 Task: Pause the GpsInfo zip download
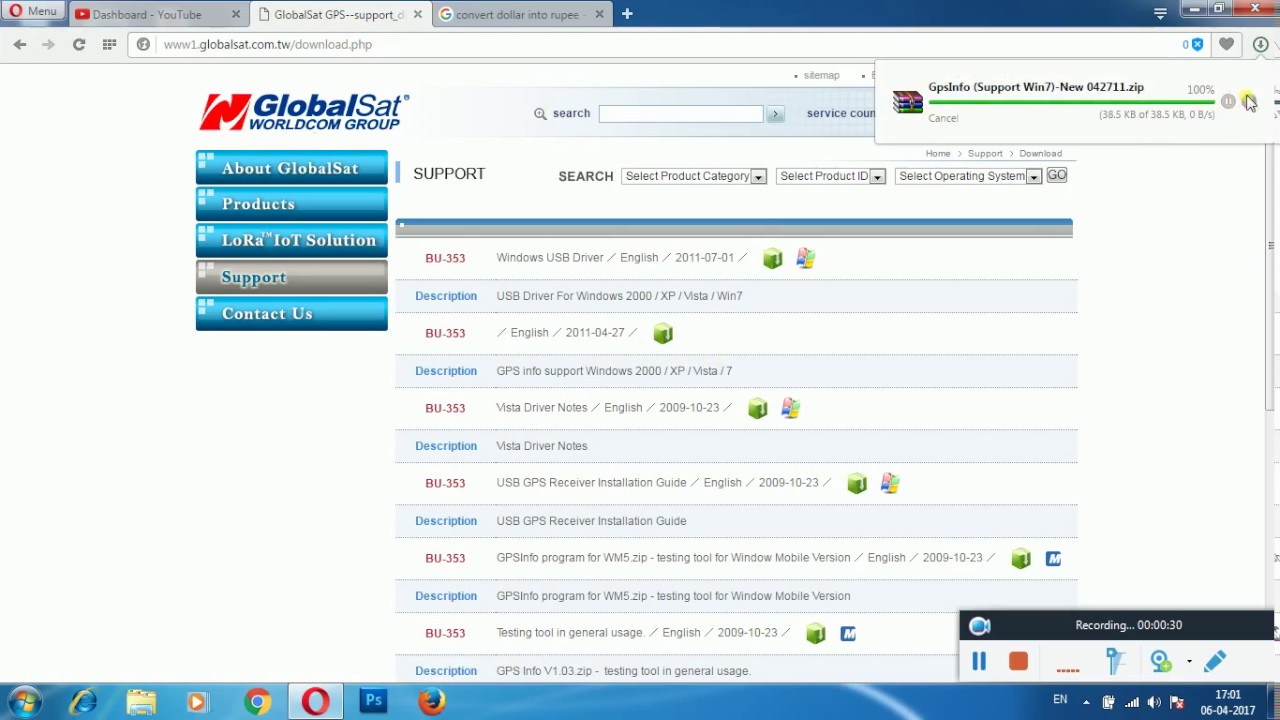click(x=1228, y=101)
